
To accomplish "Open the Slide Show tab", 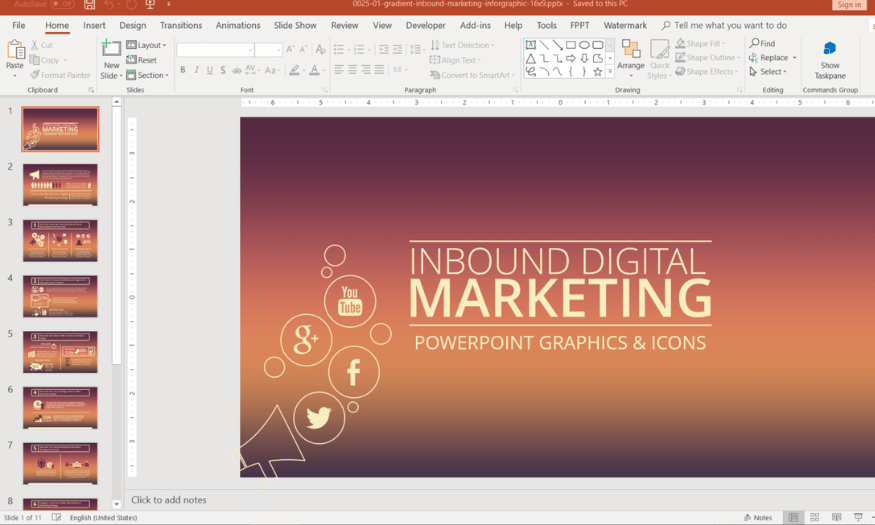I will point(295,25).
